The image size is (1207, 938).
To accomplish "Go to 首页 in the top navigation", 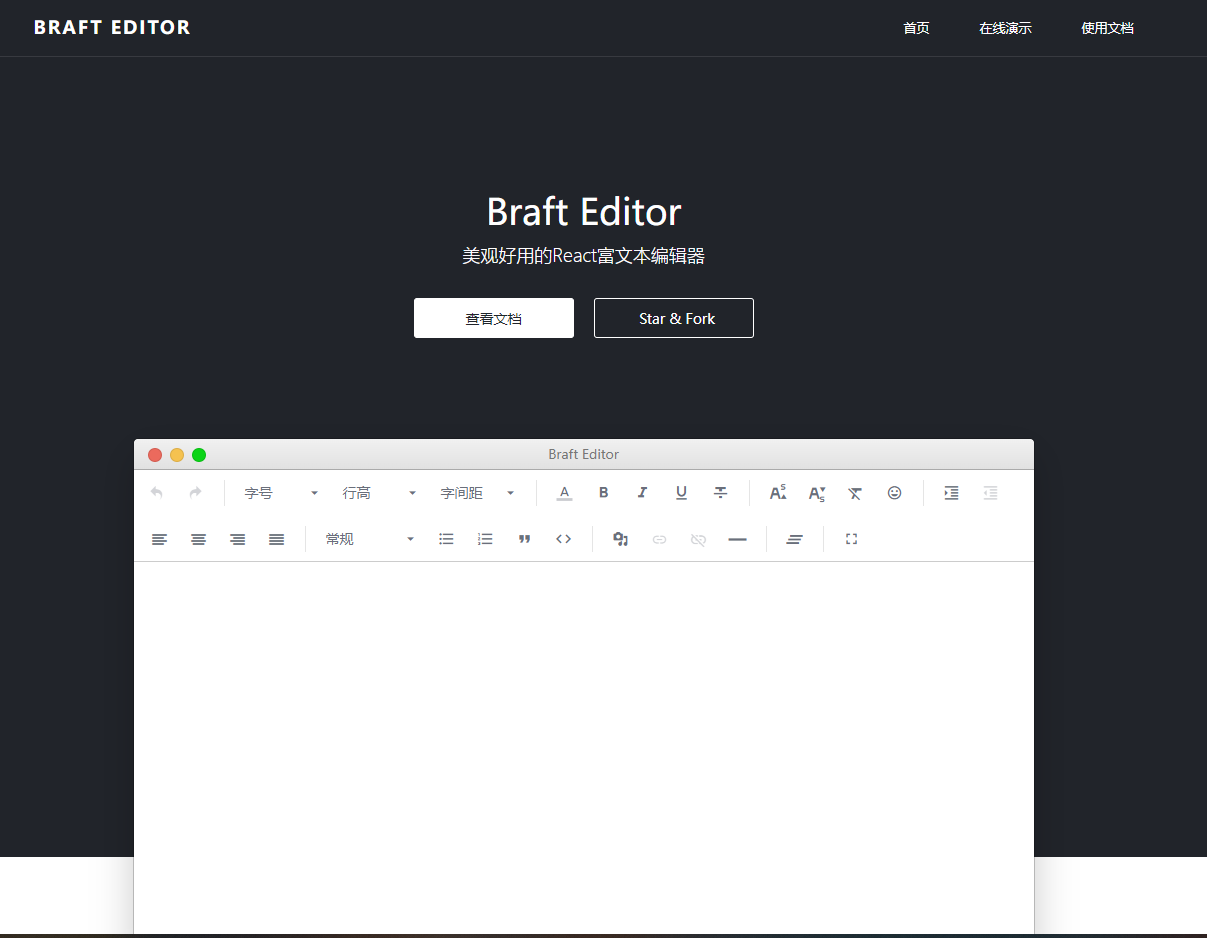I will [x=916, y=28].
